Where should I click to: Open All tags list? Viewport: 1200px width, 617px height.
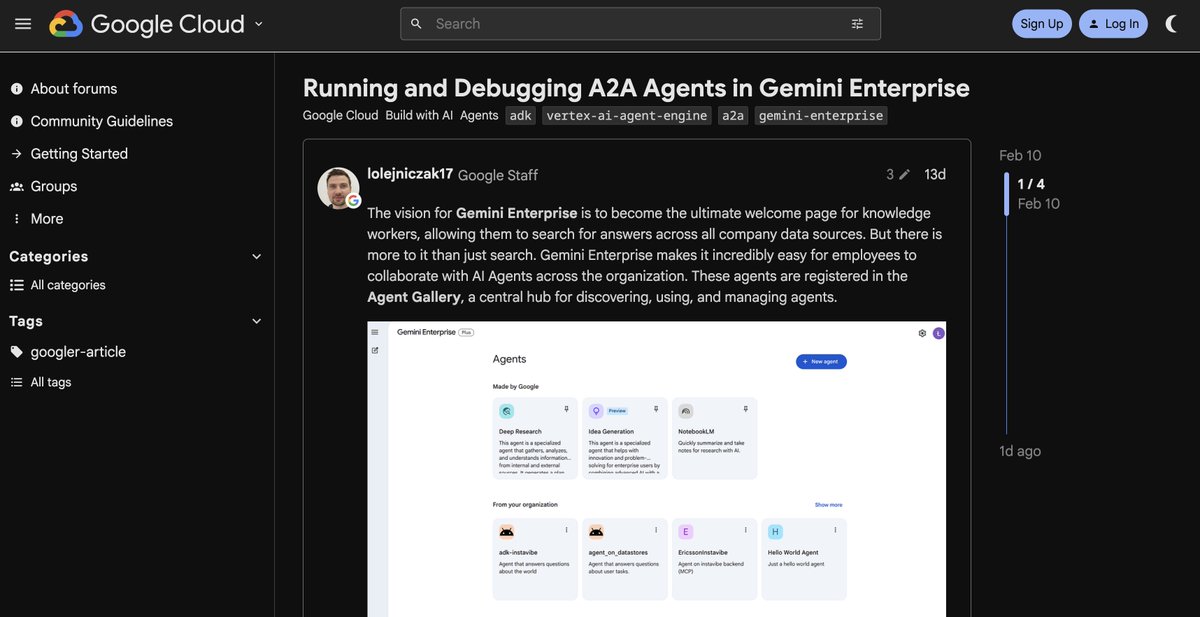point(41,382)
